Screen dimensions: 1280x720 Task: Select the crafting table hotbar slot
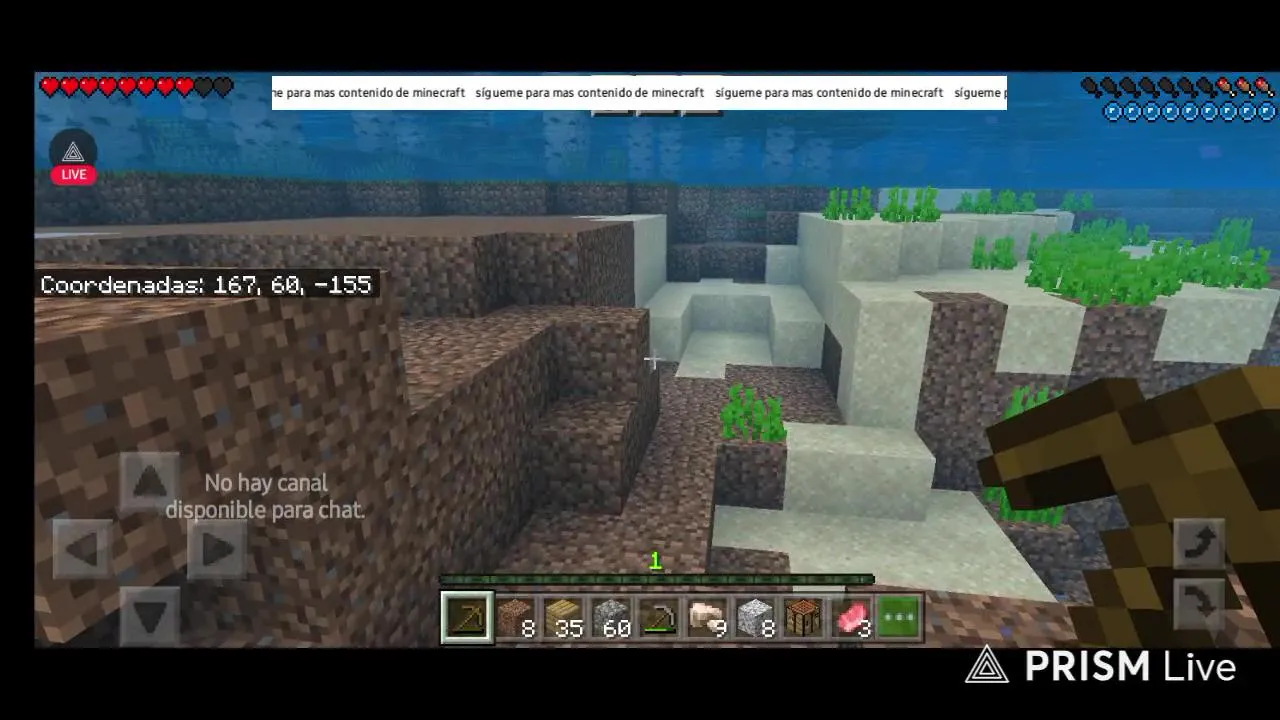(803, 618)
